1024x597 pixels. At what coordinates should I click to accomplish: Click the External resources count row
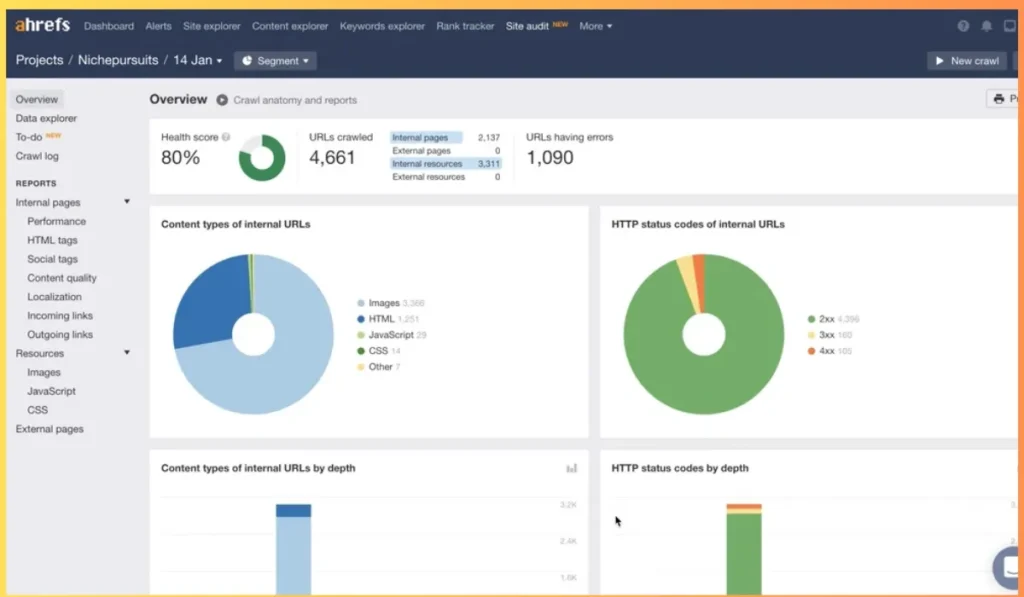pyautogui.click(x=446, y=177)
